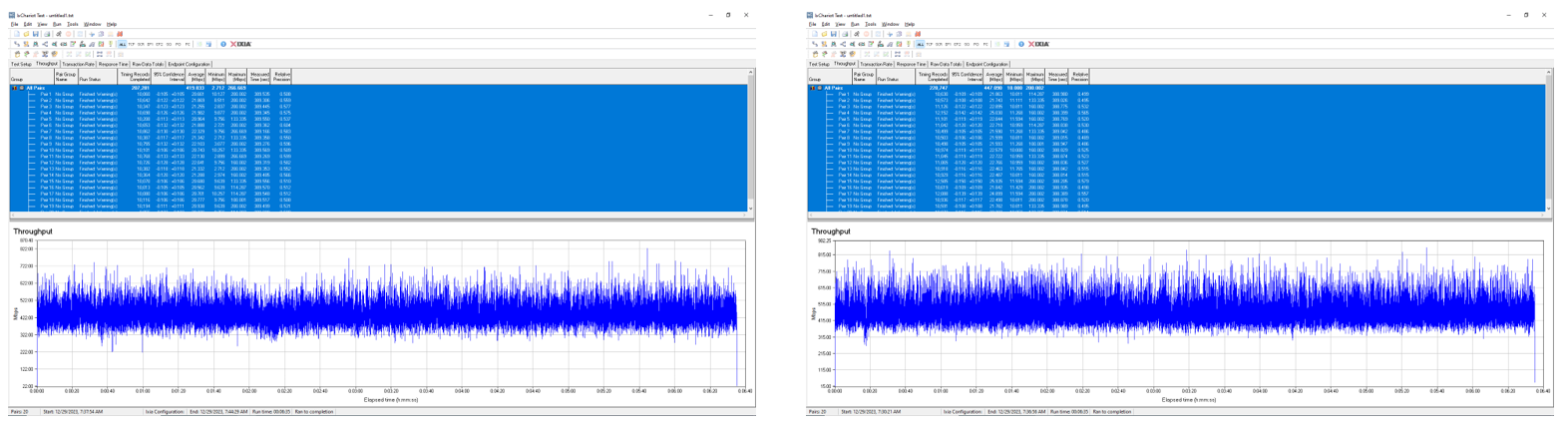This screenshot has height=428, width=1568.
Task: Click the Run test icon in right window
Action: pyautogui.click(x=857, y=34)
